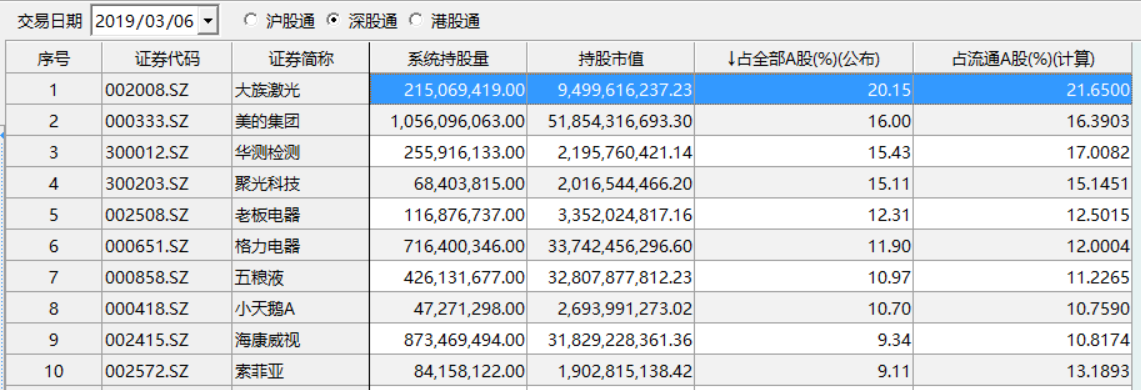Click the 证券简称 column header
Screen dimensions: 1141x390
[x=301, y=59]
